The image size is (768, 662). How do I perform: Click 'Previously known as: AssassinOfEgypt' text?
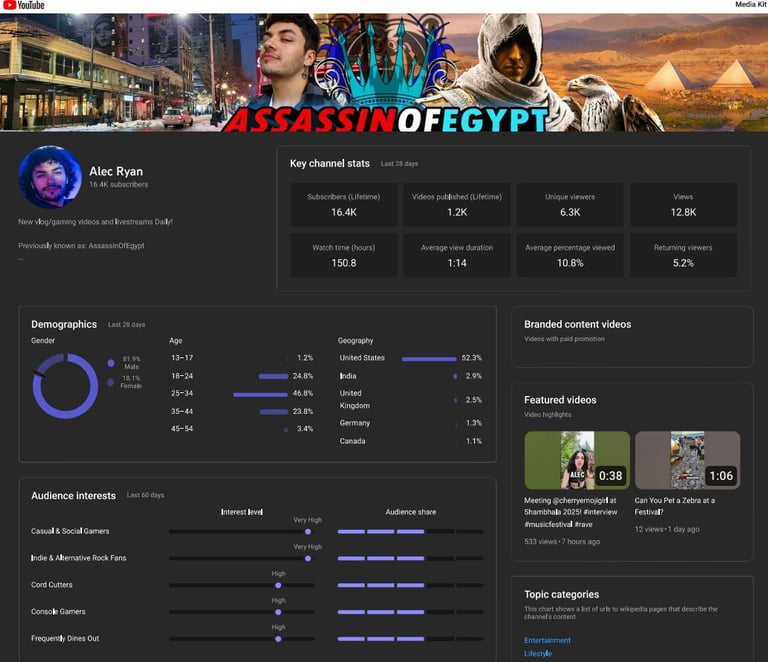tap(81, 246)
